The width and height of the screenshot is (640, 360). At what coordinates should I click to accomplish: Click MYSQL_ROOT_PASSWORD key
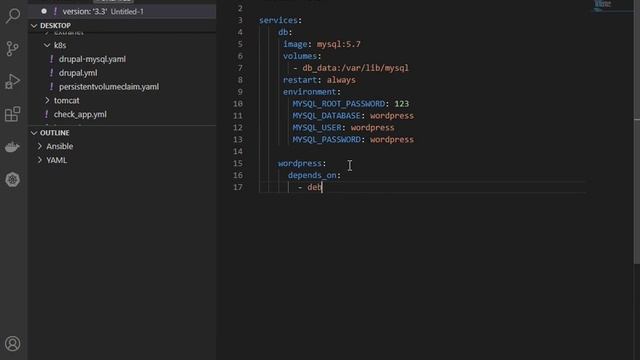(x=338, y=104)
